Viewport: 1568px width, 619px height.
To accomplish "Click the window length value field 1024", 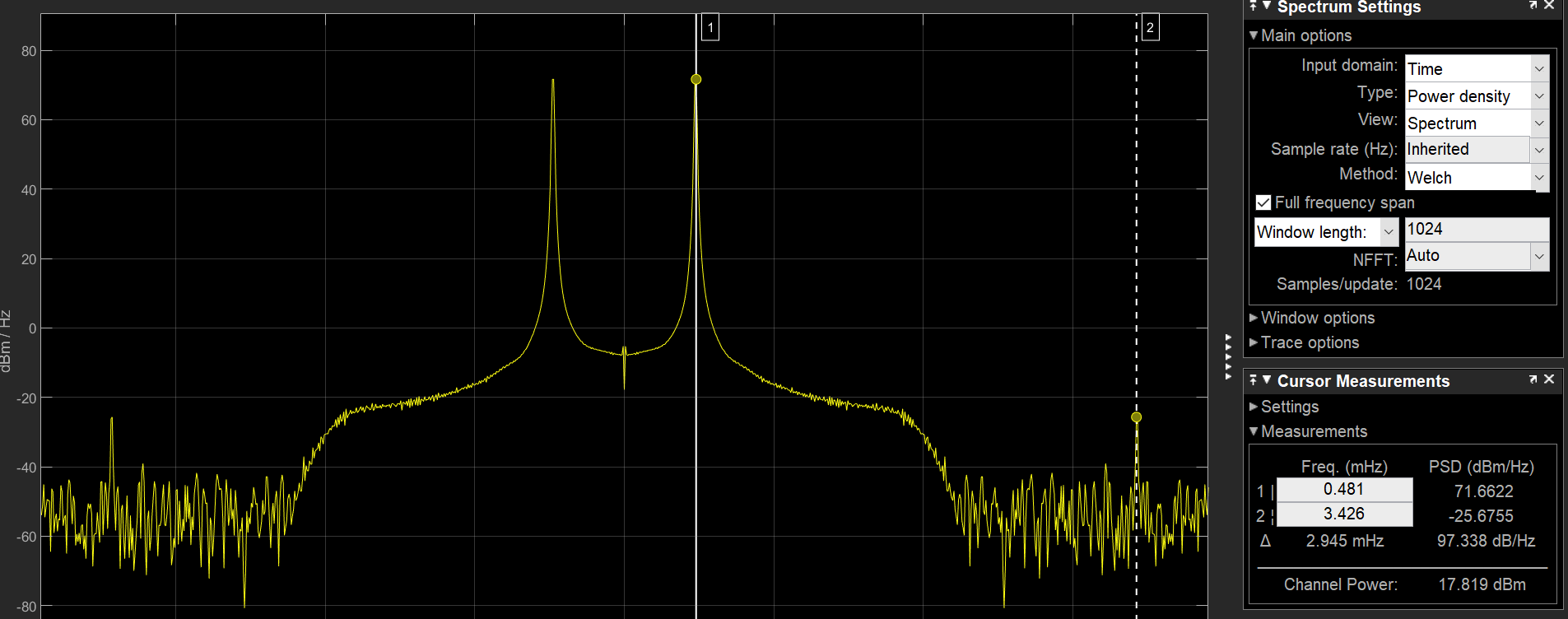I will pos(1477,229).
